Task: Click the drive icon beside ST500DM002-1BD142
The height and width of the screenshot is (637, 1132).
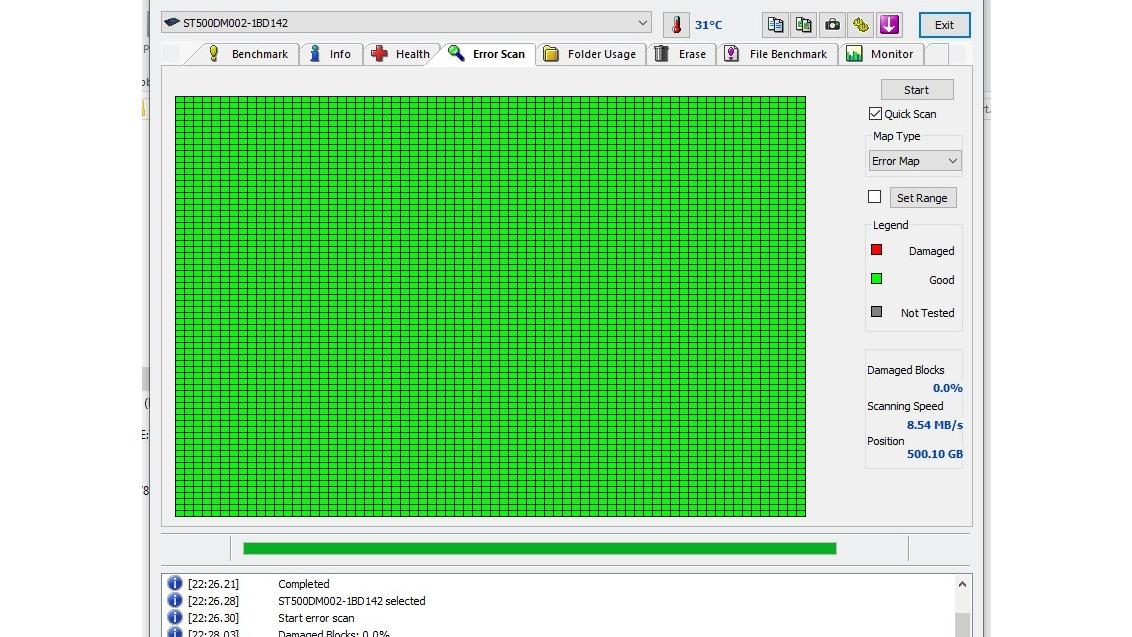Action: (172, 22)
